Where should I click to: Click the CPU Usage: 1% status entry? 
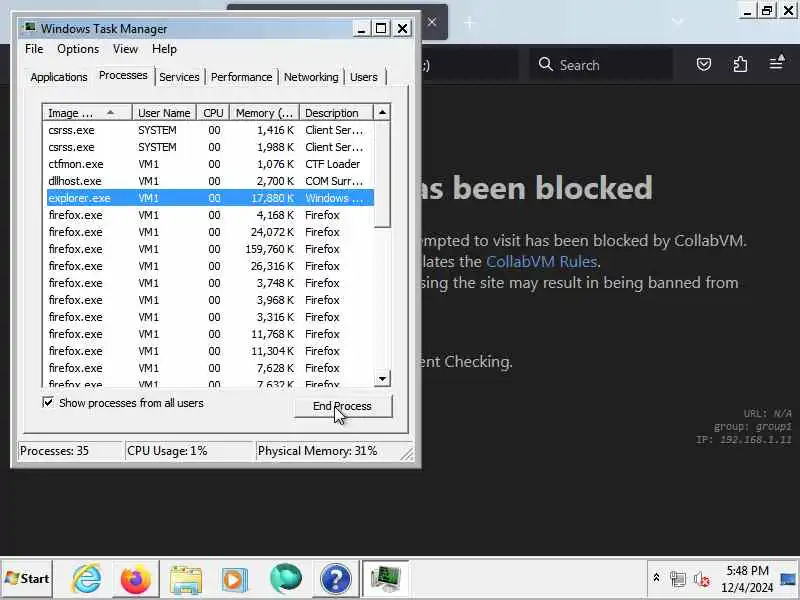[189, 451]
